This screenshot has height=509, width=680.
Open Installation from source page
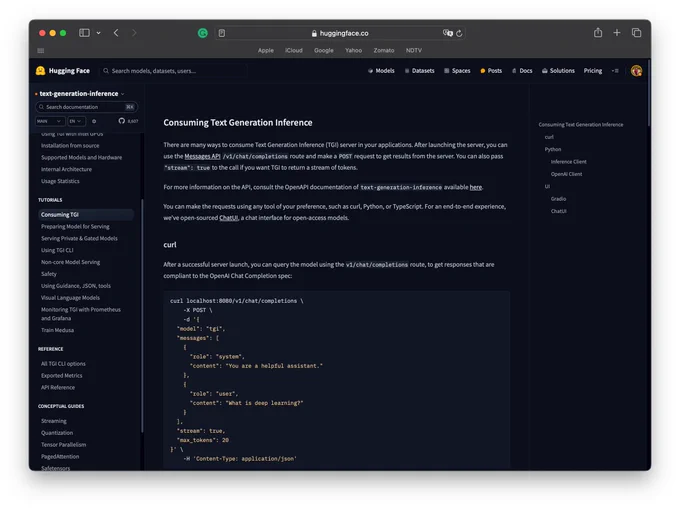[70, 146]
